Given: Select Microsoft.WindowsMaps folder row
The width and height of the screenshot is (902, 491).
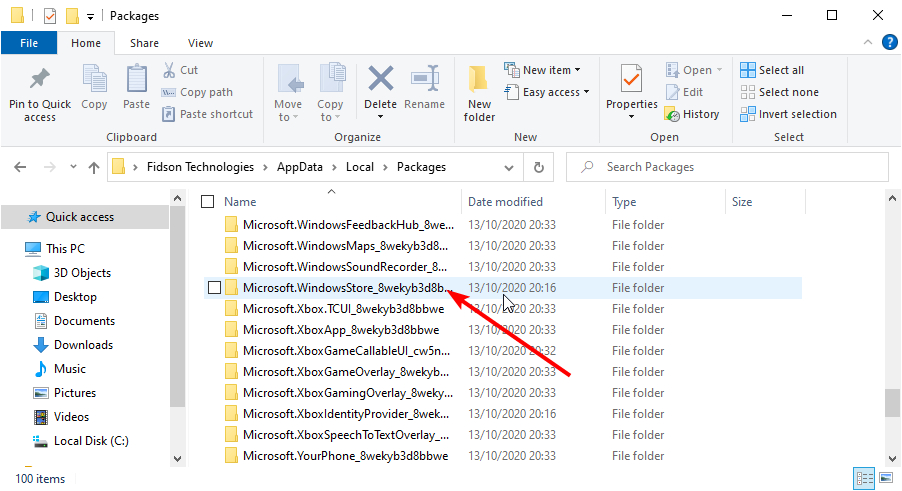Looking at the screenshot, I should tap(502, 246).
